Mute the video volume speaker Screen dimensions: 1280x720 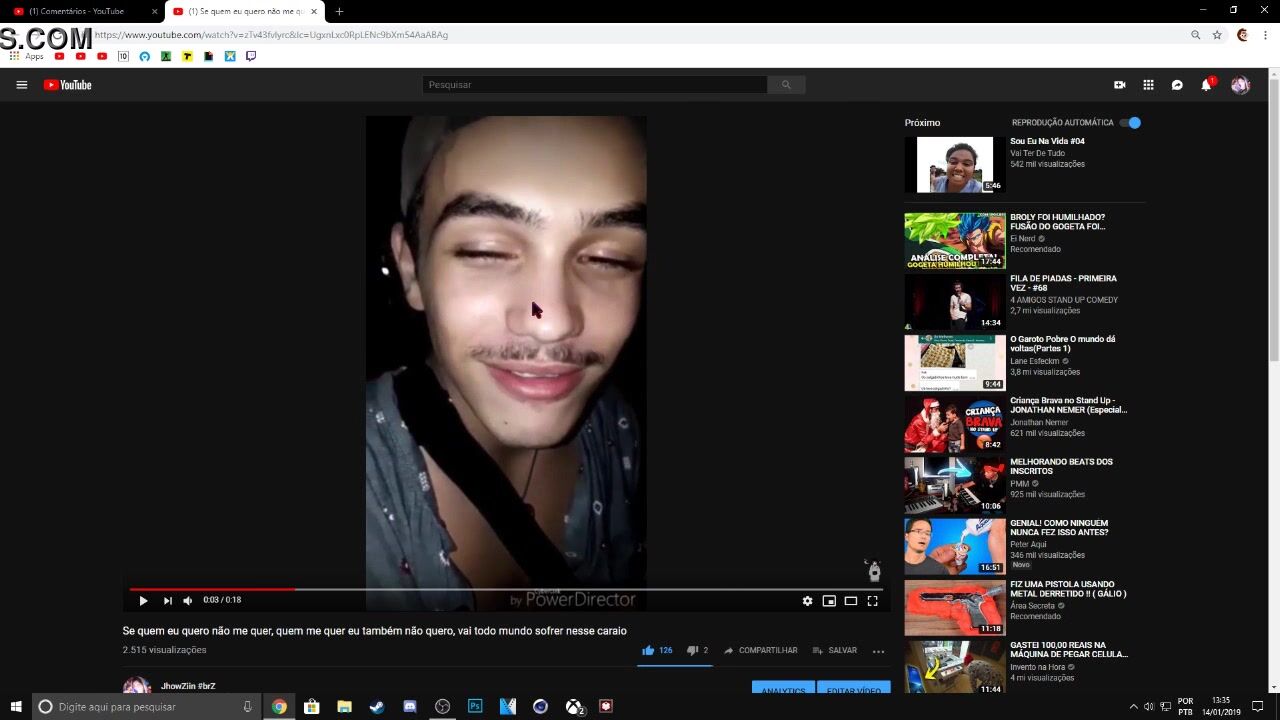coord(187,601)
